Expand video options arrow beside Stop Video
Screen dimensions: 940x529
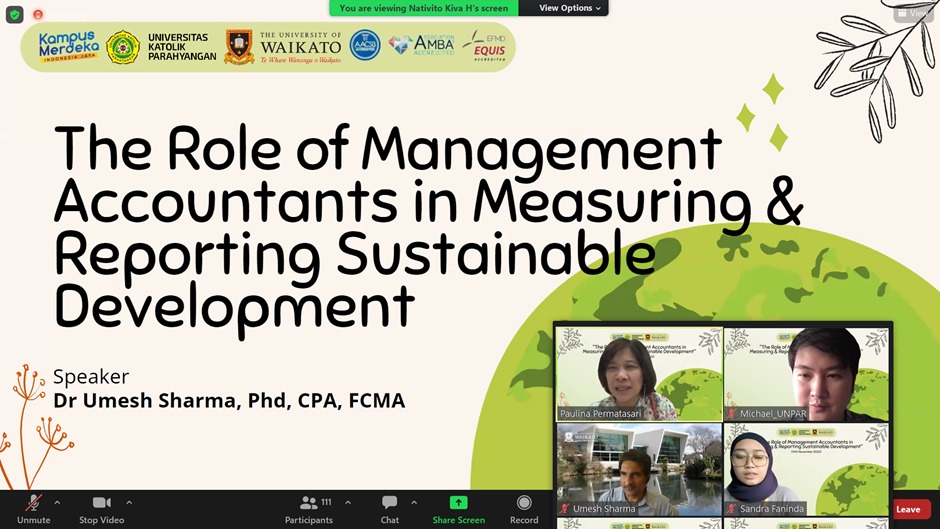(x=129, y=502)
